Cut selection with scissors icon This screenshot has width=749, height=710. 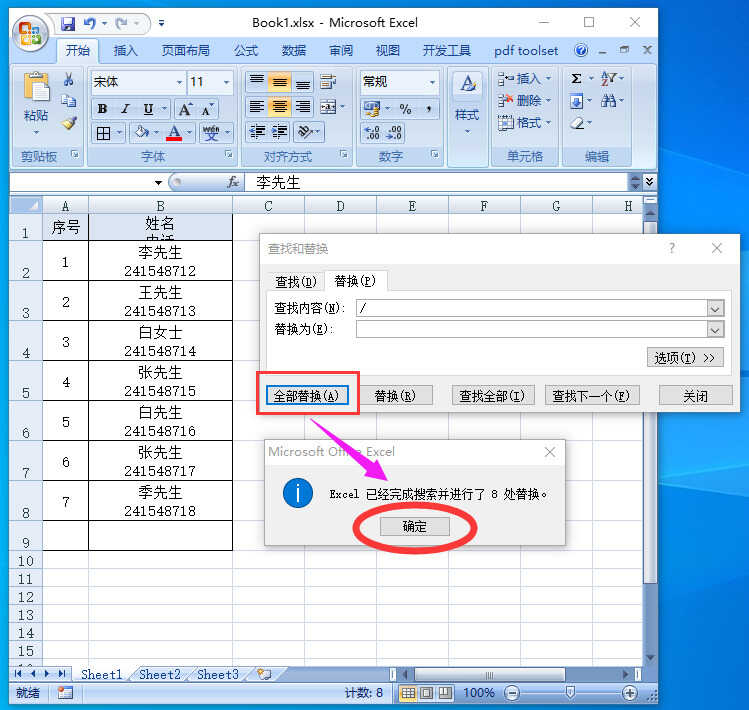[69, 80]
